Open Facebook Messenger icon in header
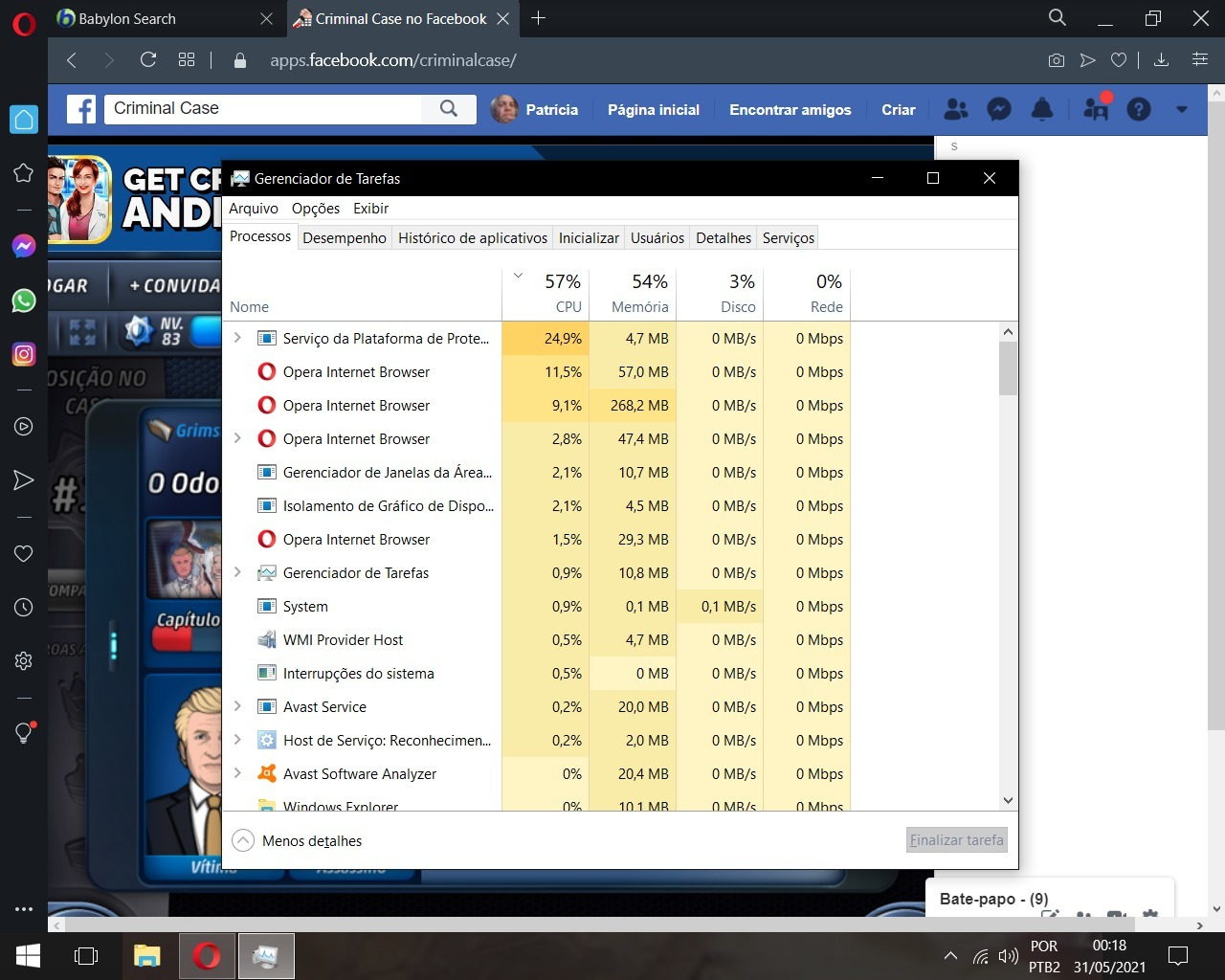Viewport: 1225px width, 980px height. [x=999, y=109]
